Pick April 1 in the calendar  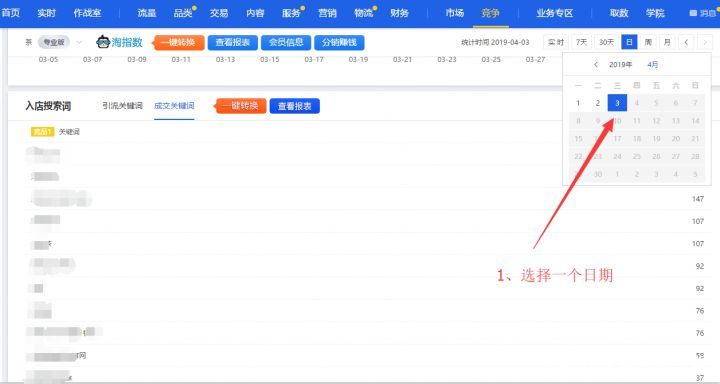tap(578, 103)
